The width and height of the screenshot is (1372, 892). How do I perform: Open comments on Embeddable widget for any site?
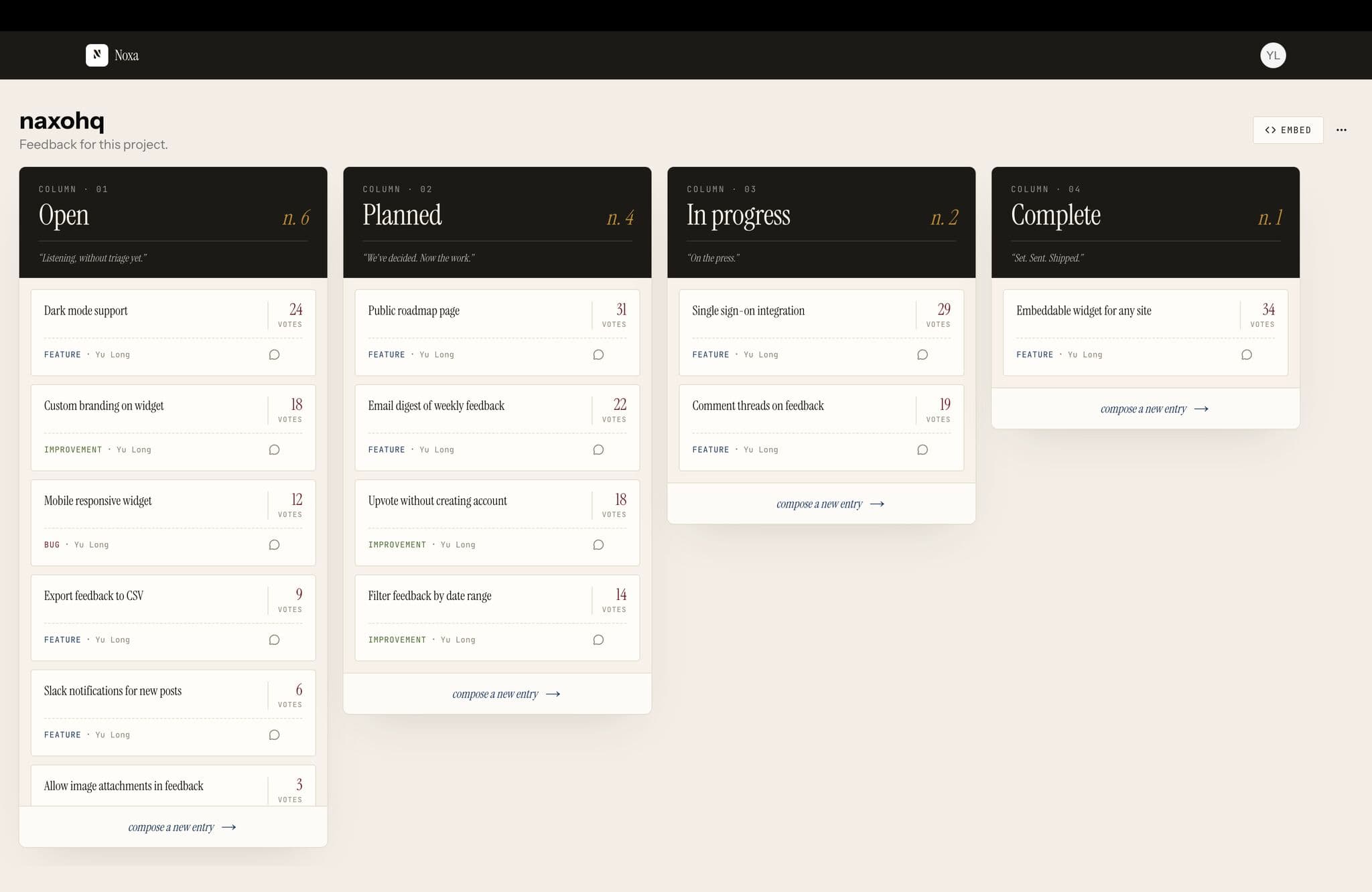tap(1247, 354)
